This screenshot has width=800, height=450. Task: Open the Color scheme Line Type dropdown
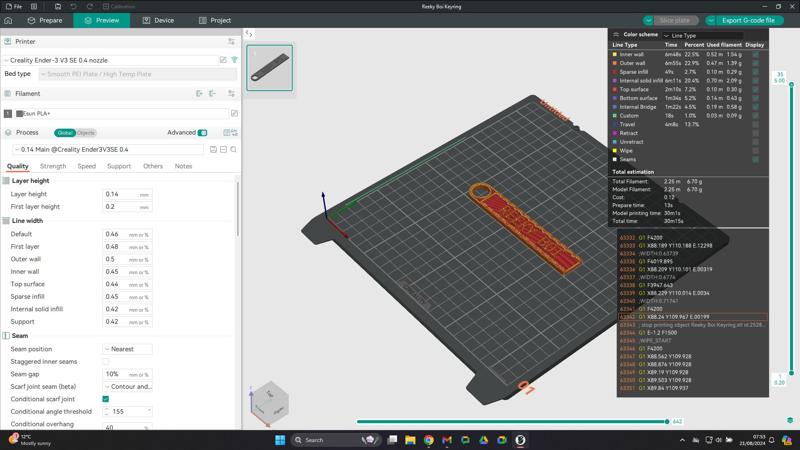click(x=703, y=36)
